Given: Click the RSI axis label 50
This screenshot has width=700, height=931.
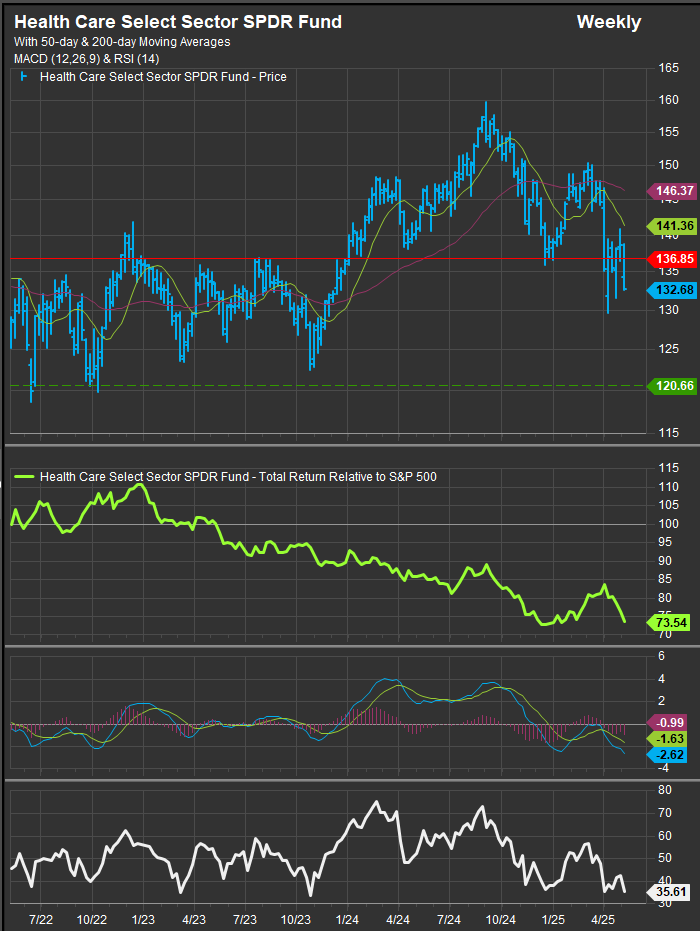Looking at the screenshot, I should (666, 858).
